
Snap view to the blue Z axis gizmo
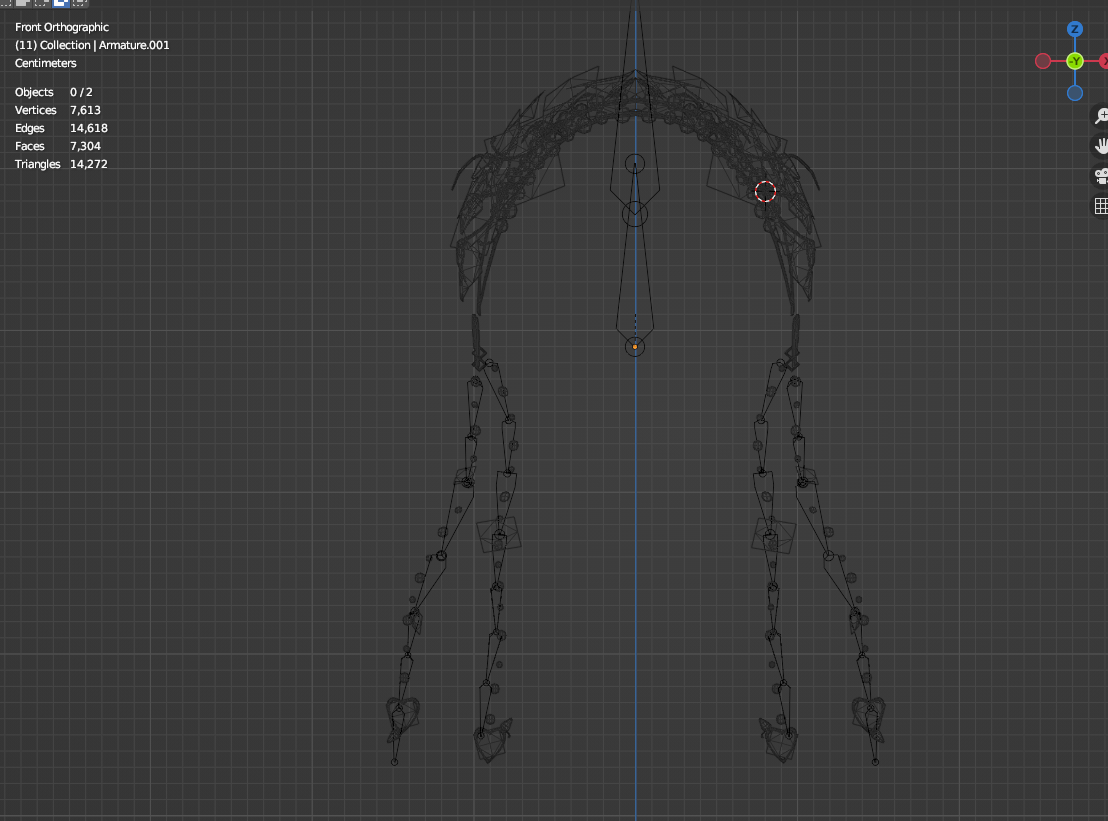pyautogui.click(x=1075, y=29)
